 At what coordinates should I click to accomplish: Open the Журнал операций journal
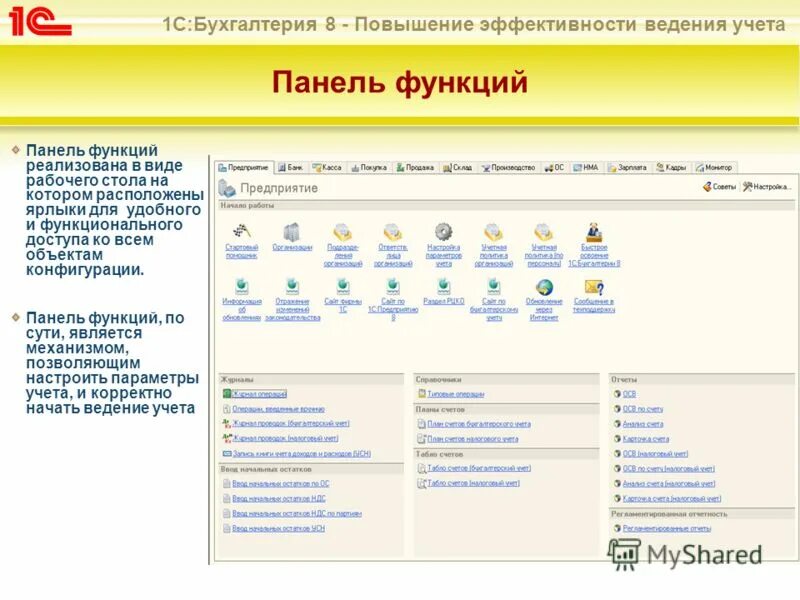coord(262,392)
